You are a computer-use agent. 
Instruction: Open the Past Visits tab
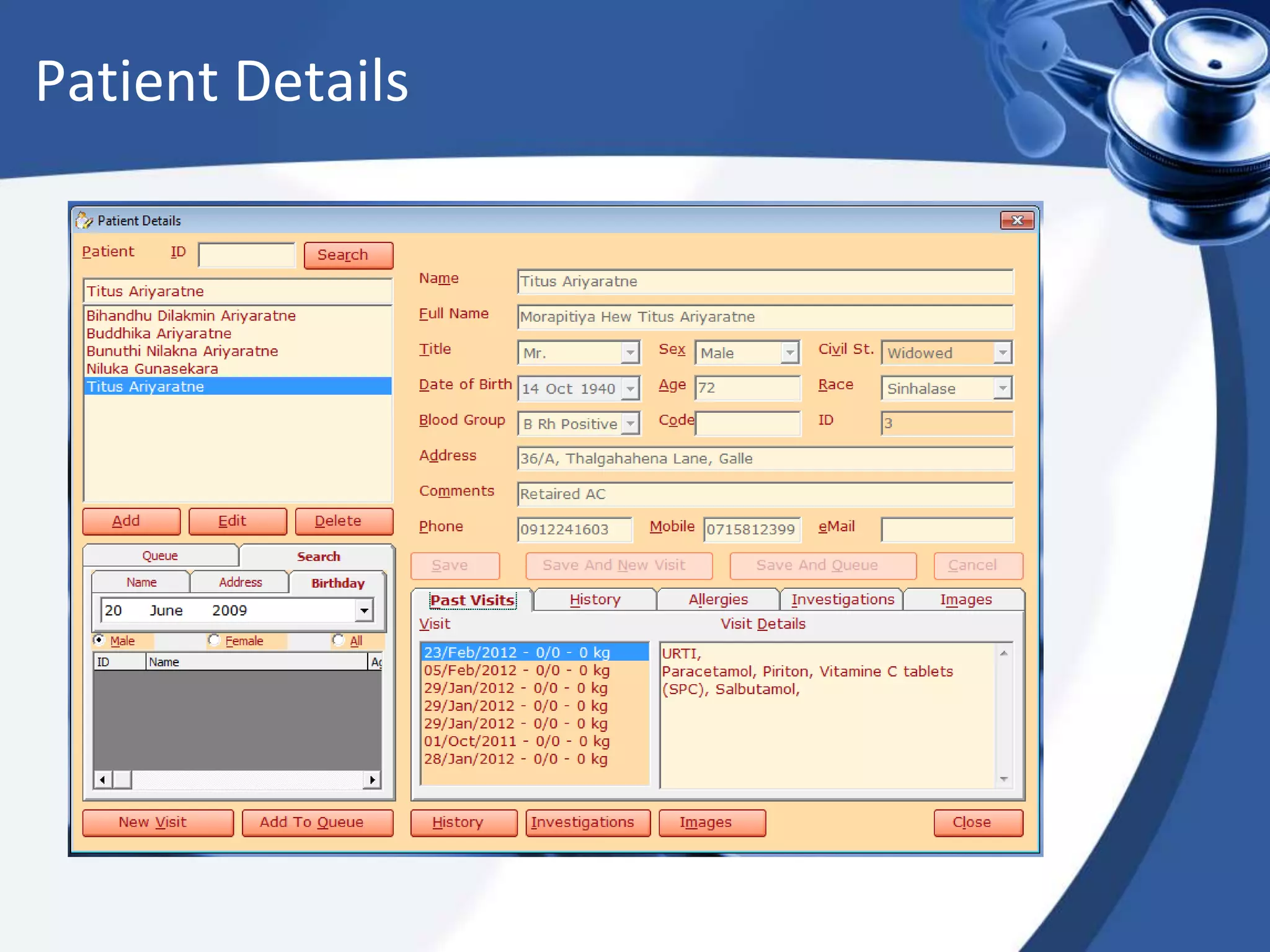[473, 600]
